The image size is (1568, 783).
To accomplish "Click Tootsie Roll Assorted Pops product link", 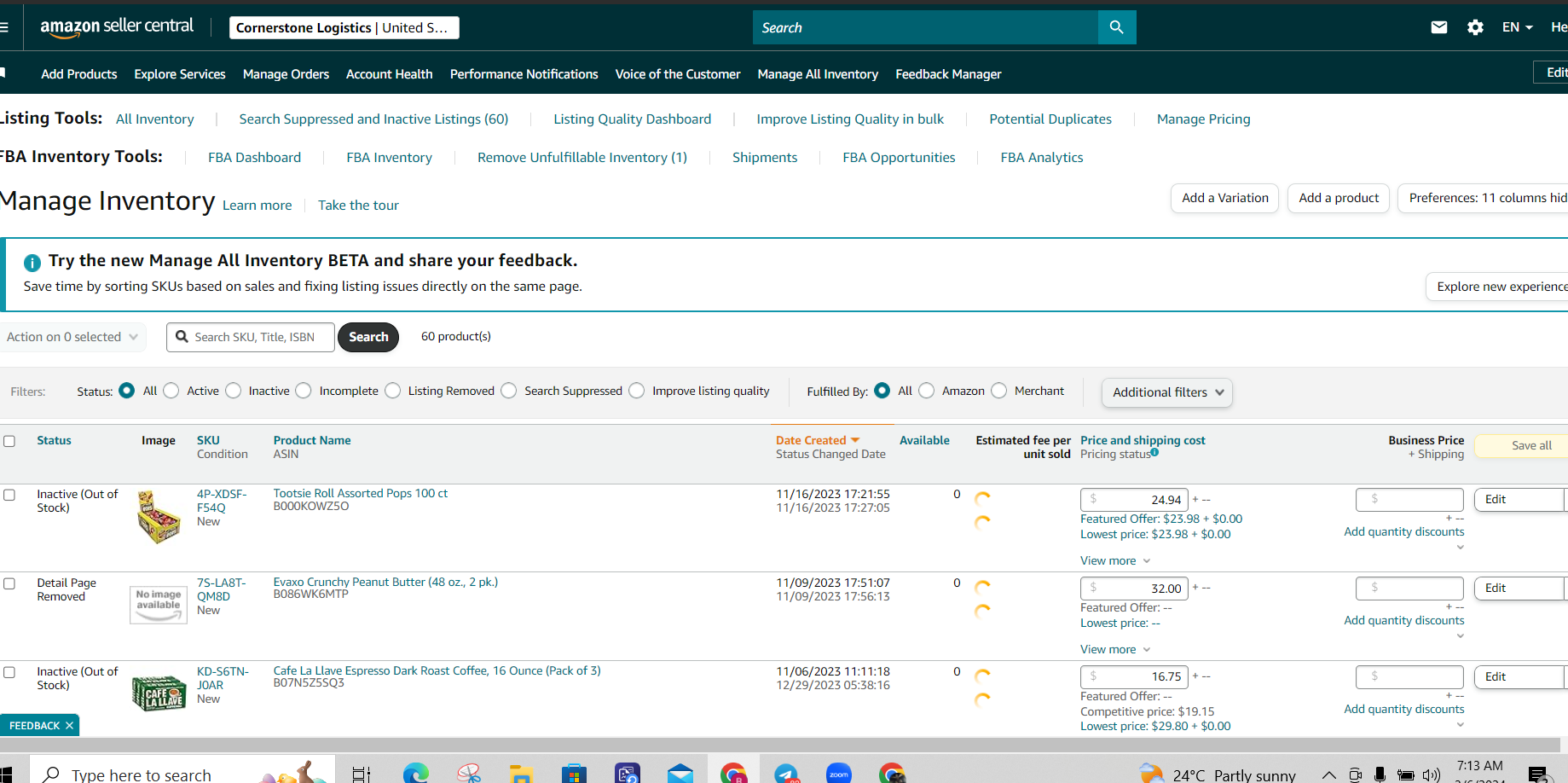I will (361, 493).
